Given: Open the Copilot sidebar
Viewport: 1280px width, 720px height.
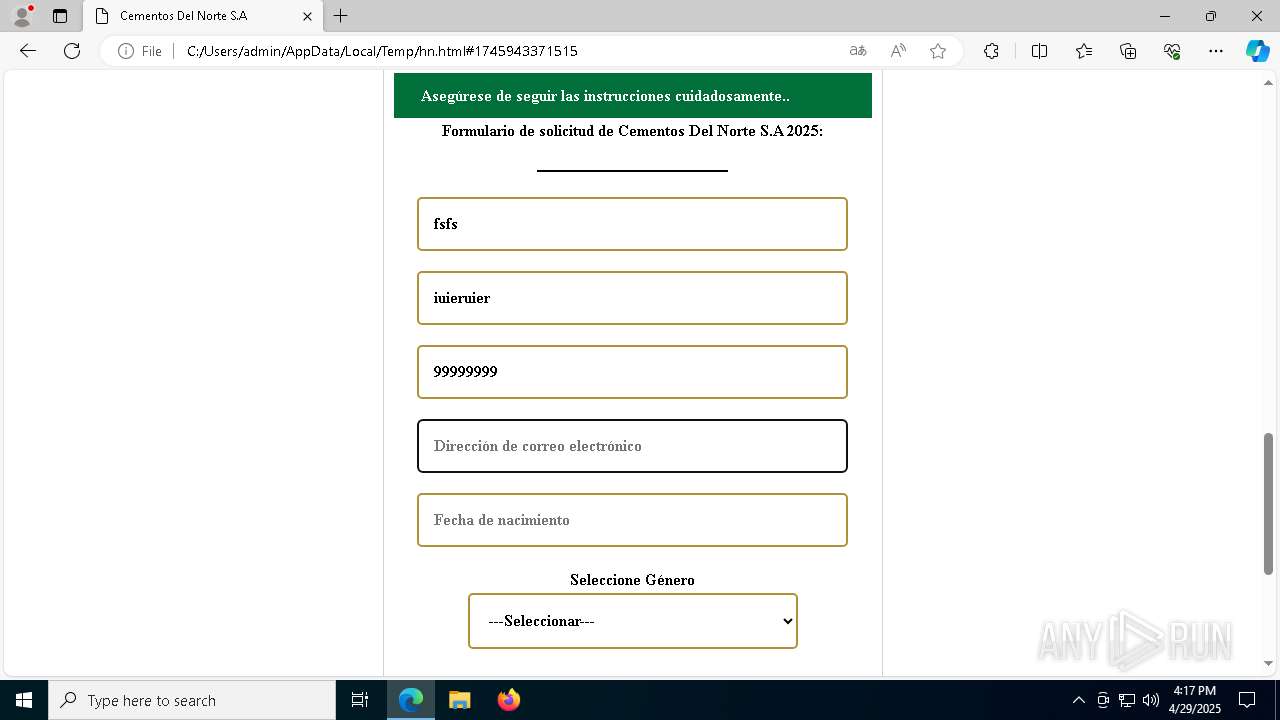Looking at the screenshot, I should [x=1257, y=51].
